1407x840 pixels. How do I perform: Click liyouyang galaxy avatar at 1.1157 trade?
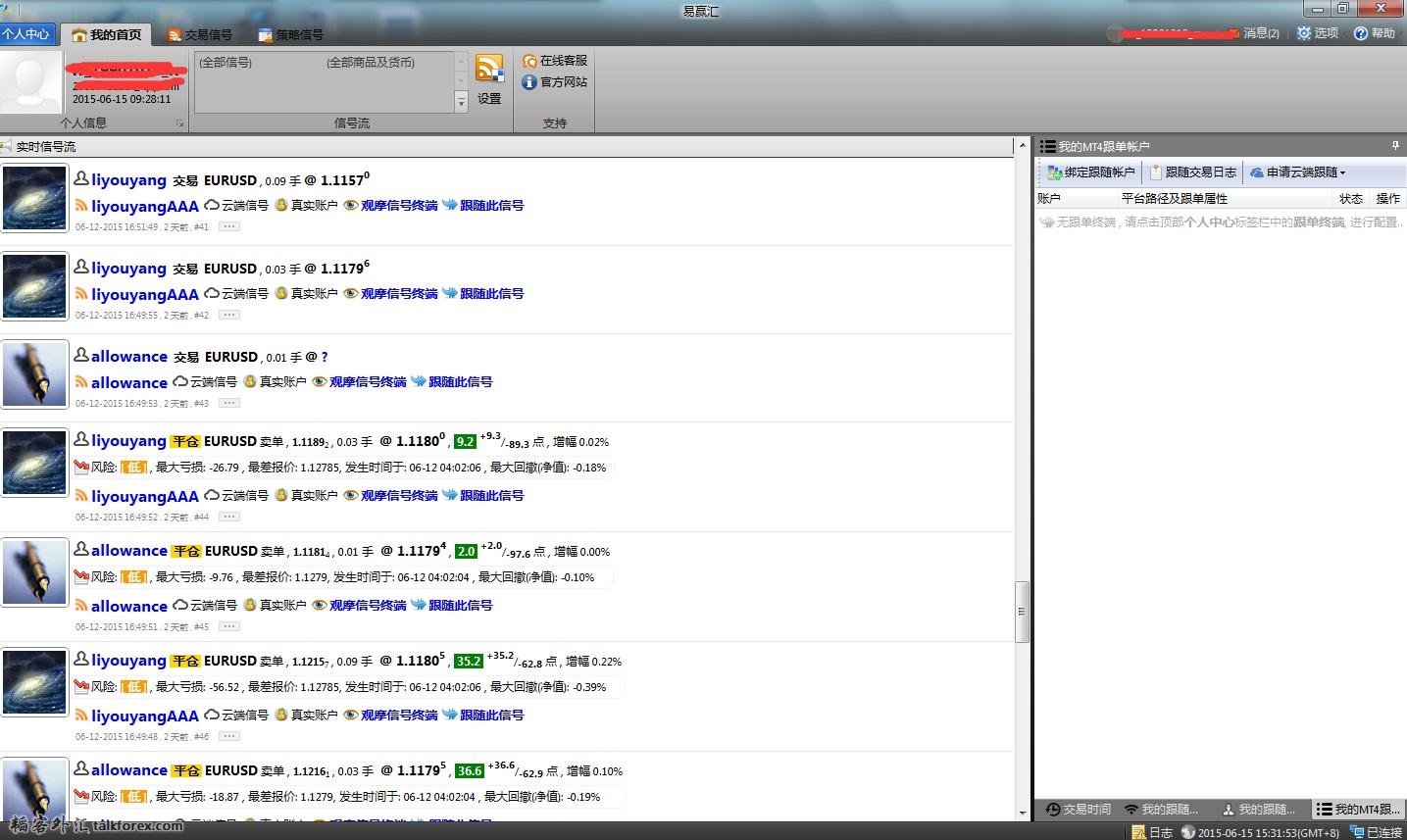tap(34, 199)
